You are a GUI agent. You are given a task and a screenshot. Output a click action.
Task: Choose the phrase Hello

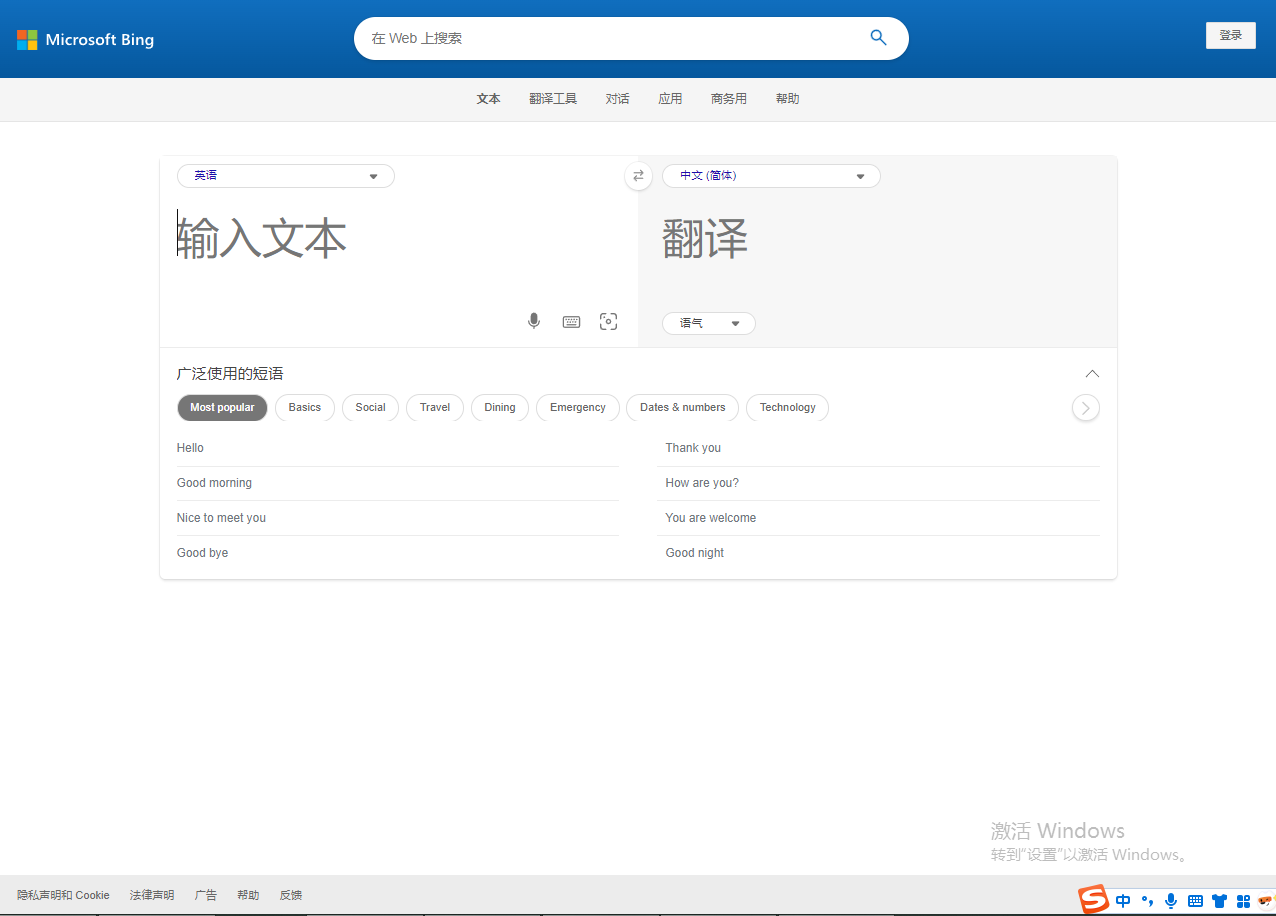coord(190,448)
